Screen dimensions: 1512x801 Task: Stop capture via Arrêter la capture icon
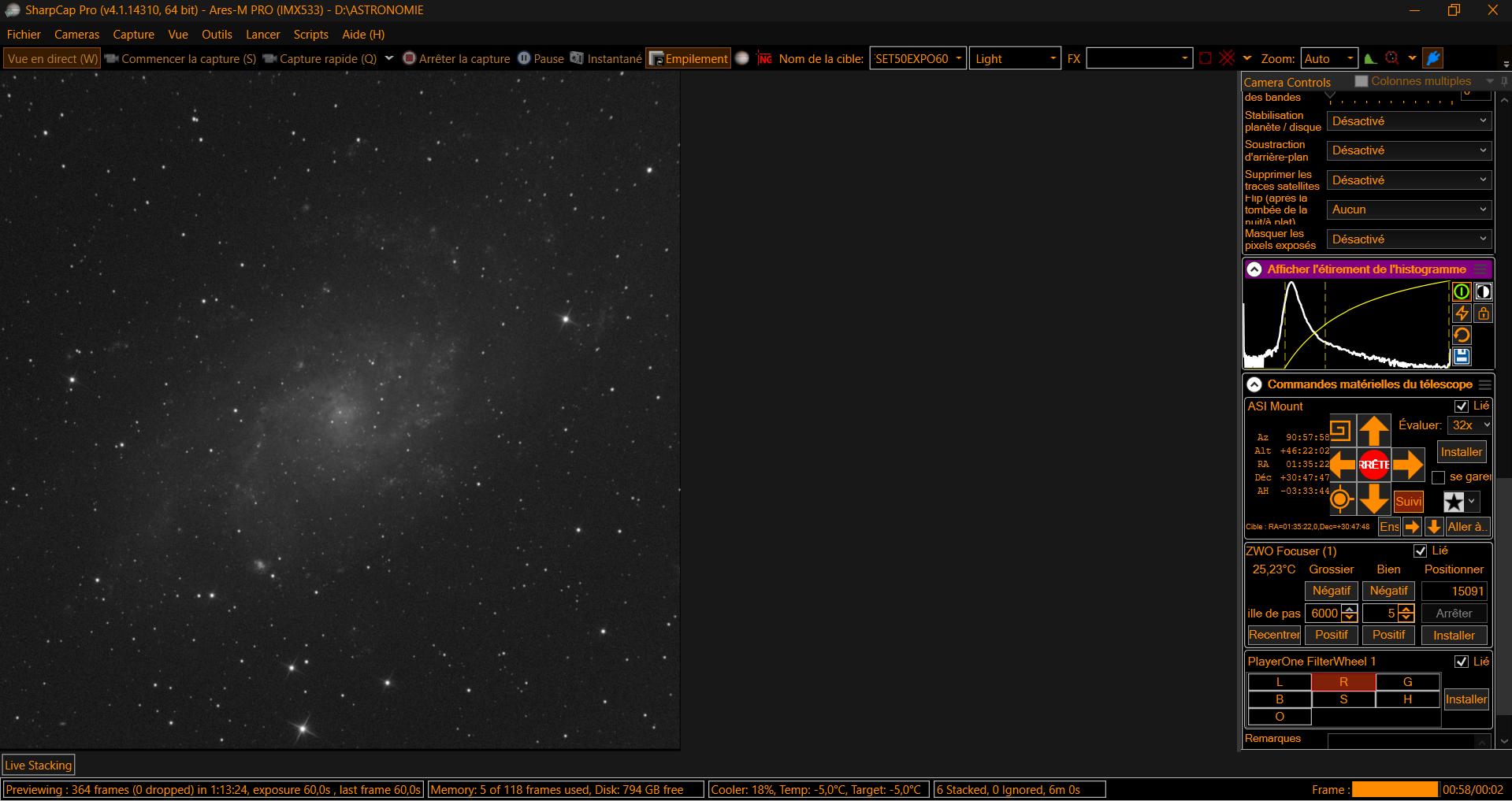pos(409,58)
